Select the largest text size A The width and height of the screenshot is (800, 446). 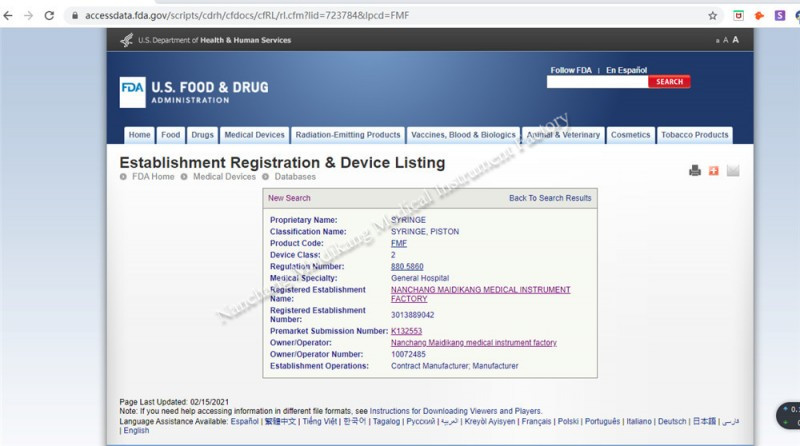pyautogui.click(x=735, y=40)
